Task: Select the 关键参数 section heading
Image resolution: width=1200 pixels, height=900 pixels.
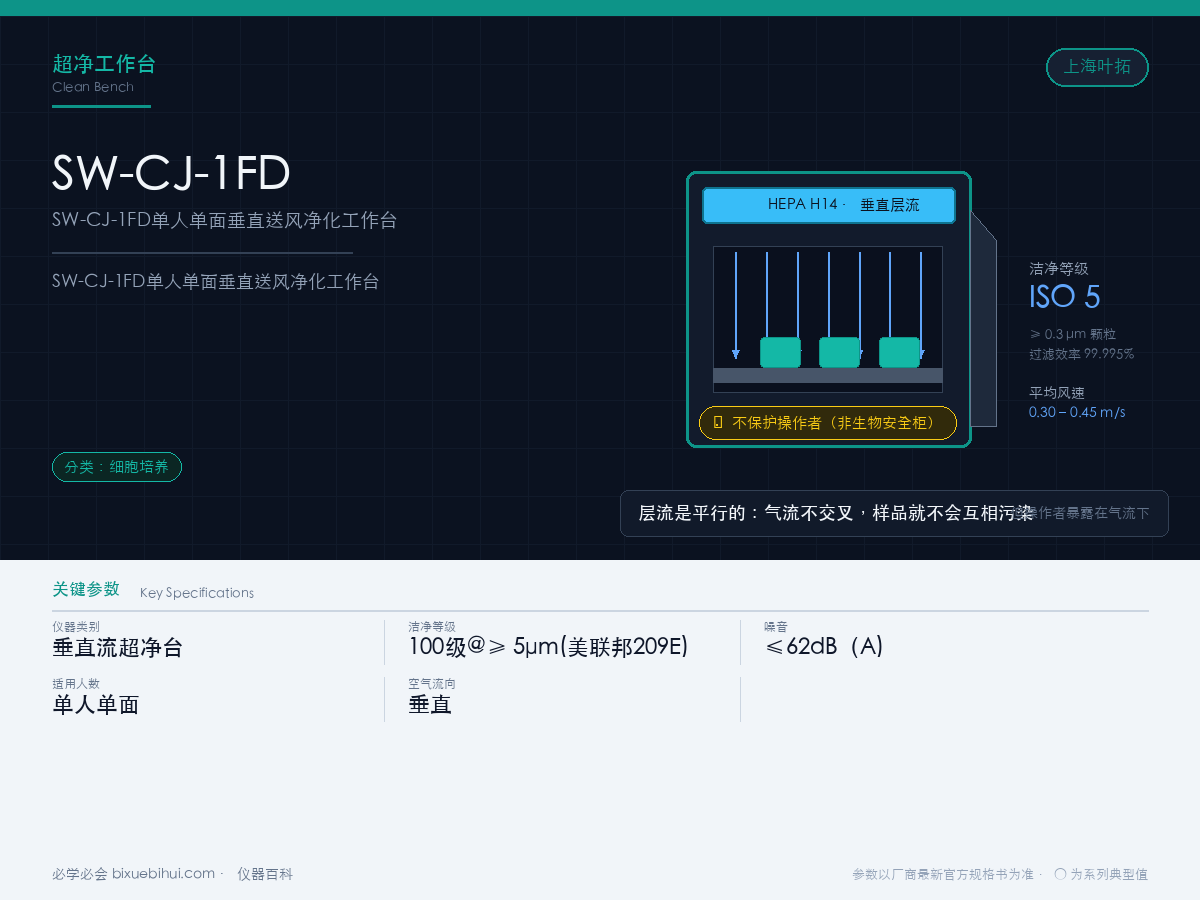Action: [x=86, y=589]
